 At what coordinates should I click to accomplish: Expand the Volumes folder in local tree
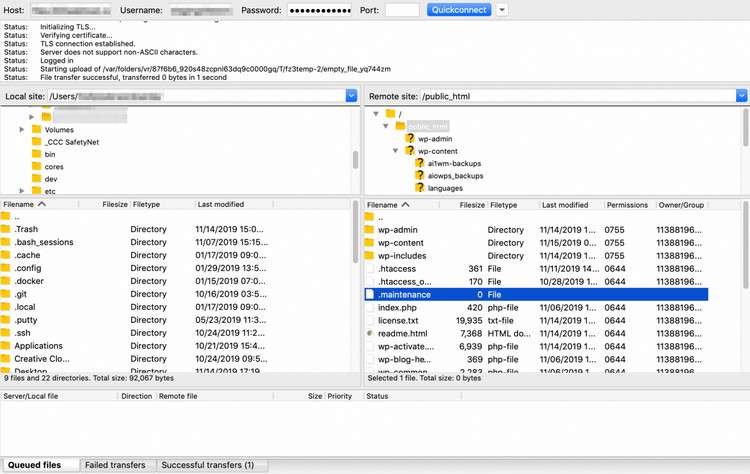pyautogui.click(x=22, y=130)
